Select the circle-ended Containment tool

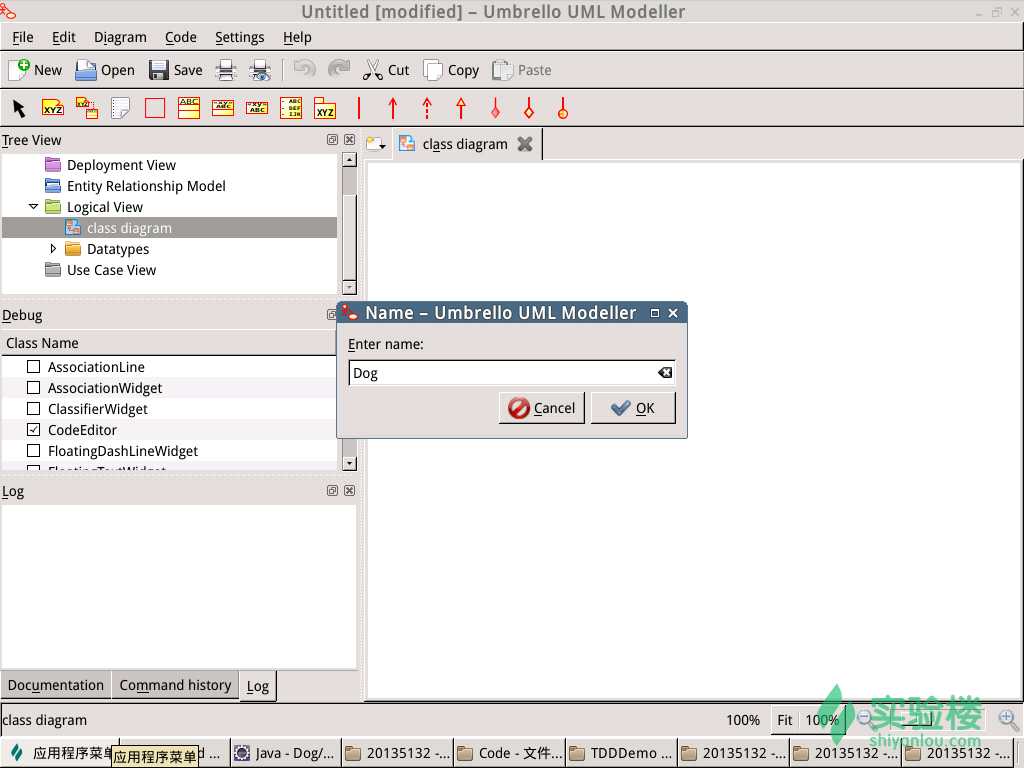563,108
